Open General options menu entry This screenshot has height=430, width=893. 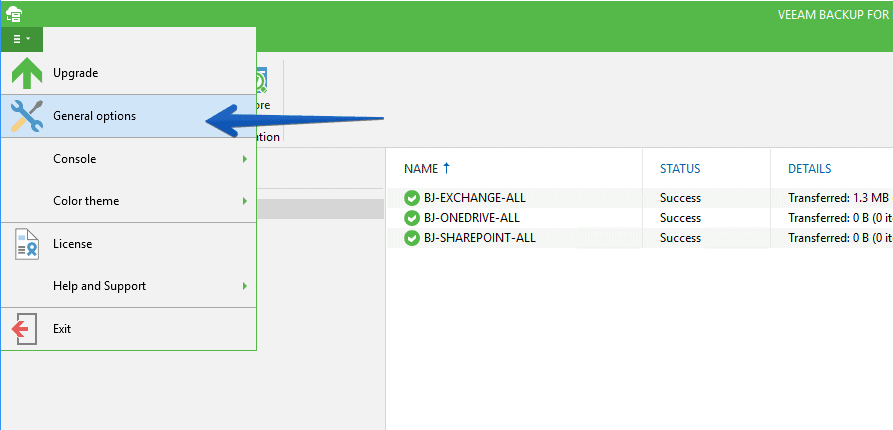coord(128,116)
